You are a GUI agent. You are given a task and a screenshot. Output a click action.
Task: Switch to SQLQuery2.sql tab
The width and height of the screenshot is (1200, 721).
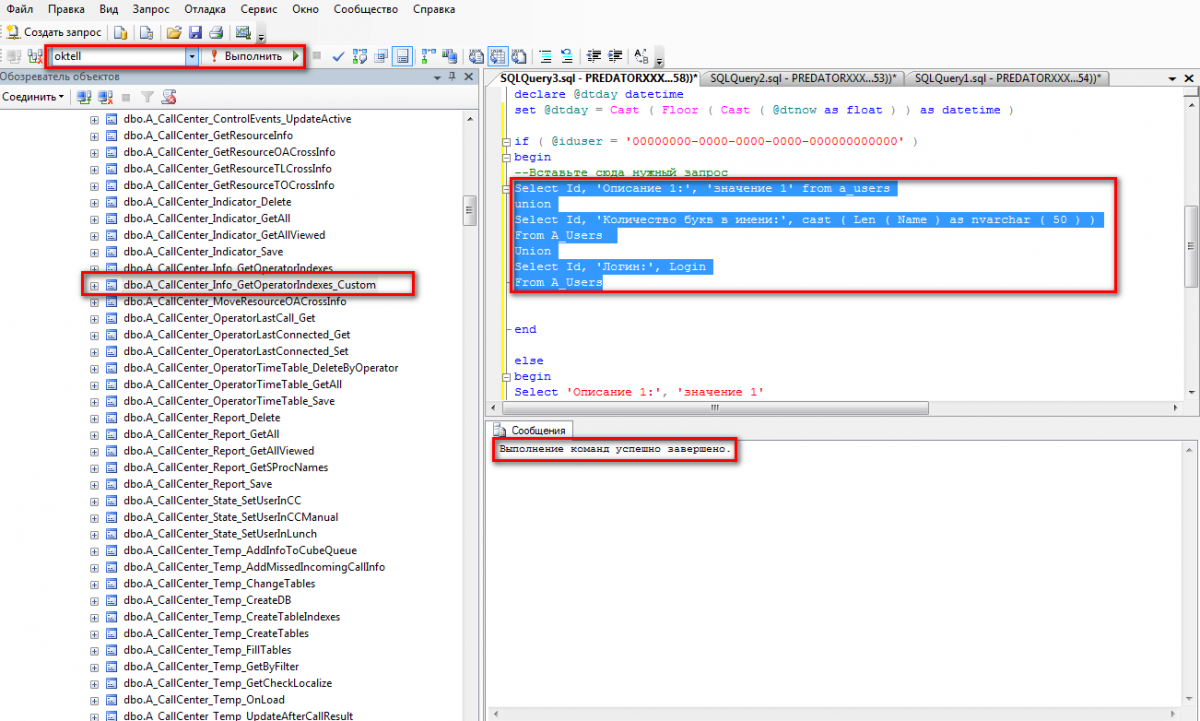tap(800, 78)
